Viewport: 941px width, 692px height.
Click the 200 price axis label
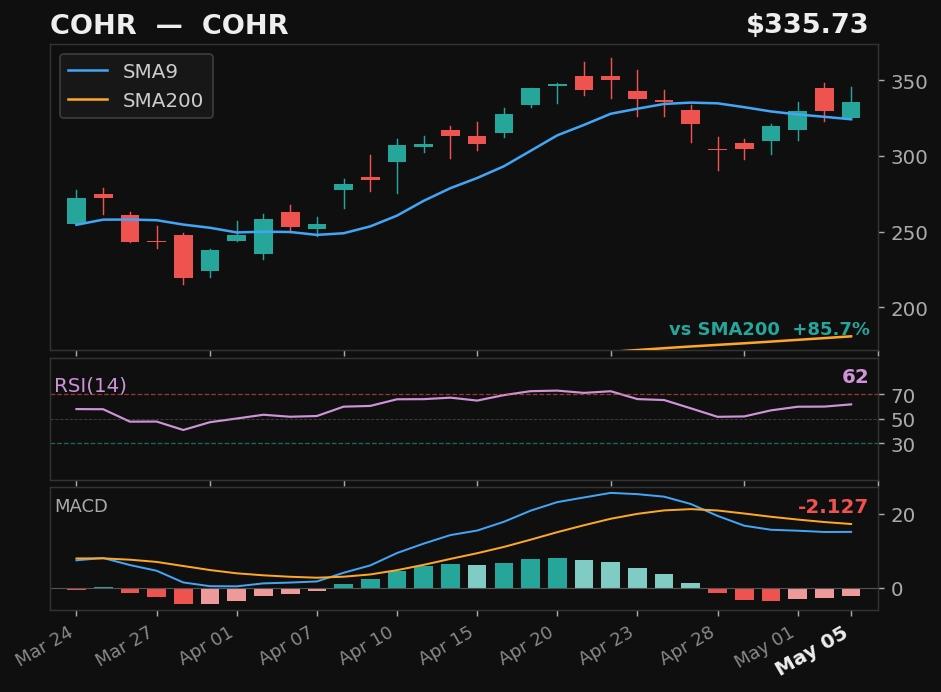(x=909, y=309)
